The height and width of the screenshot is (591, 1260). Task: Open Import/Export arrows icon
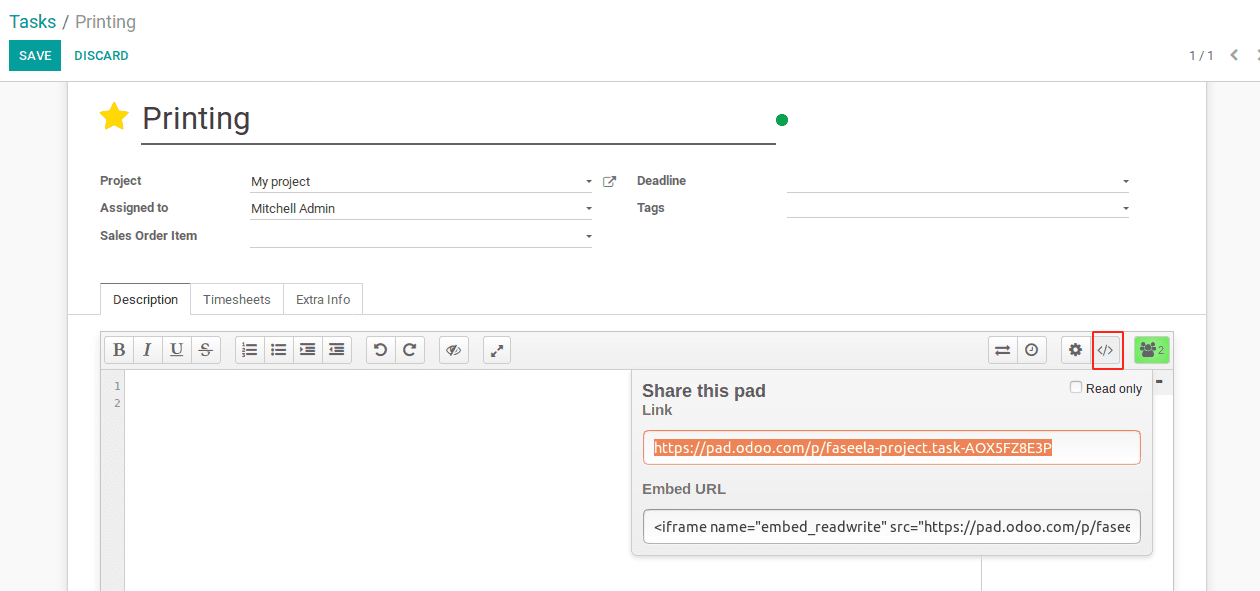[1002, 350]
